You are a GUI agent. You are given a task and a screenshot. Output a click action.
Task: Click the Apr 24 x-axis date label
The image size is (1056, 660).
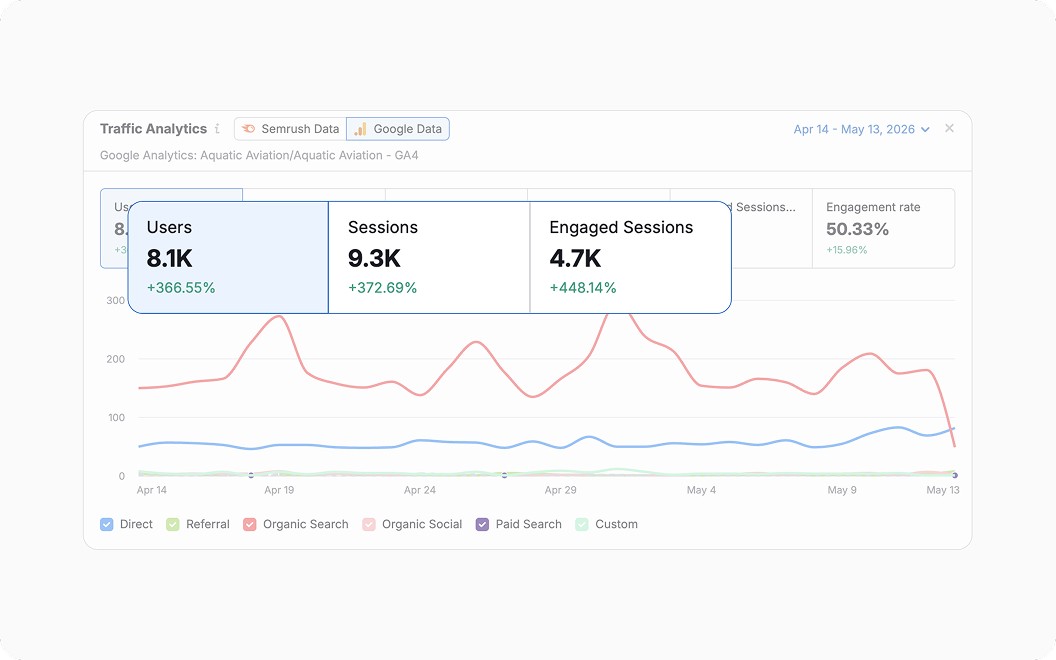pyautogui.click(x=420, y=490)
